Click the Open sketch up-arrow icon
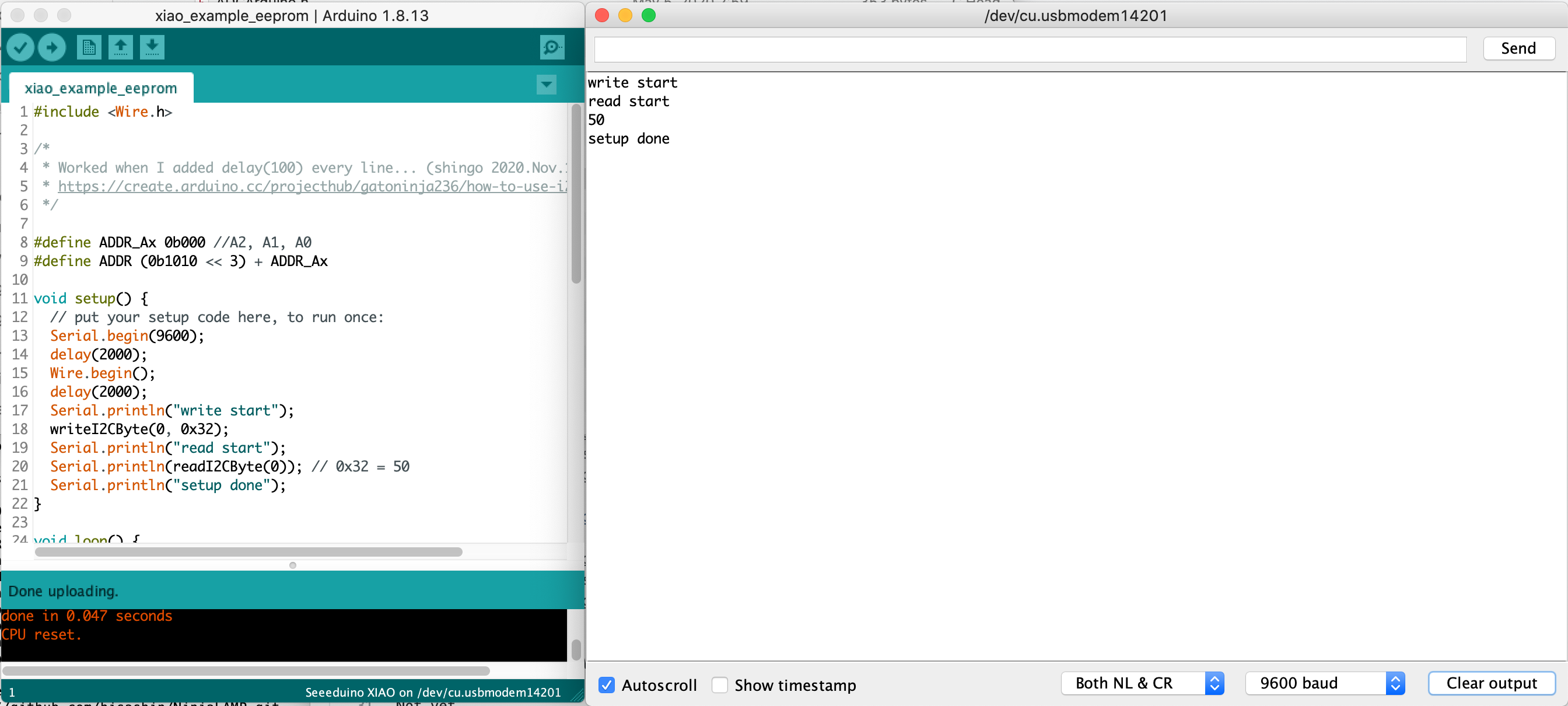This screenshot has width=1568, height=706. coord(121,47)
